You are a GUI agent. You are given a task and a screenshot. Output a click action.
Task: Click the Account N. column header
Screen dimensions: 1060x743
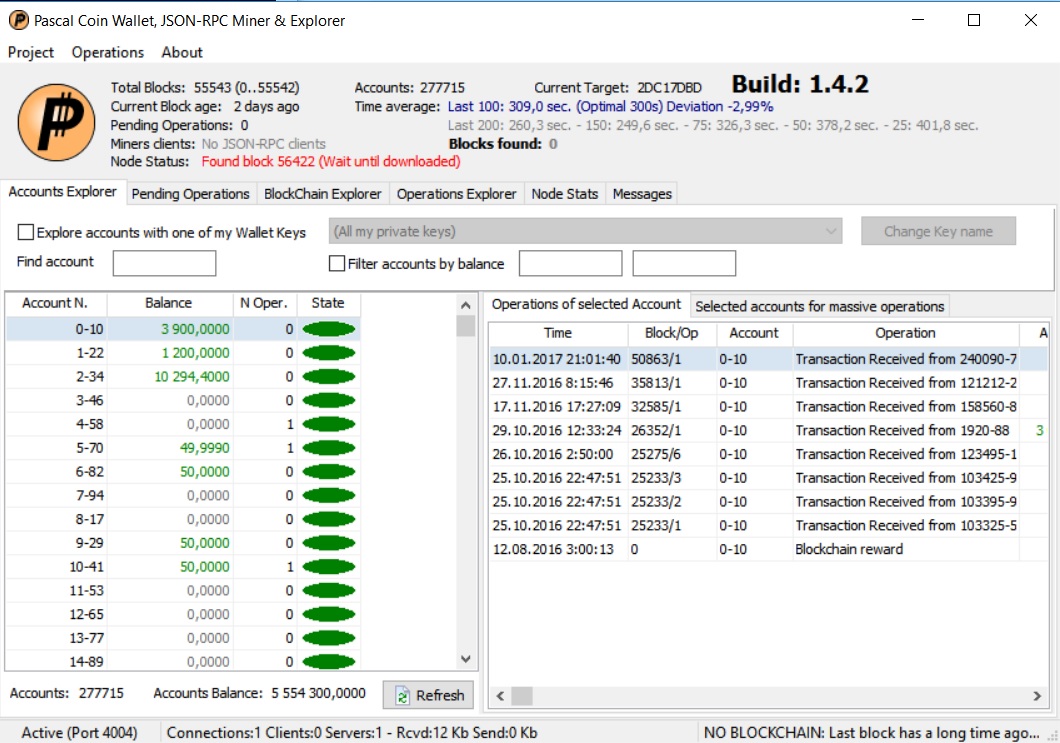(x=55, y=303)
